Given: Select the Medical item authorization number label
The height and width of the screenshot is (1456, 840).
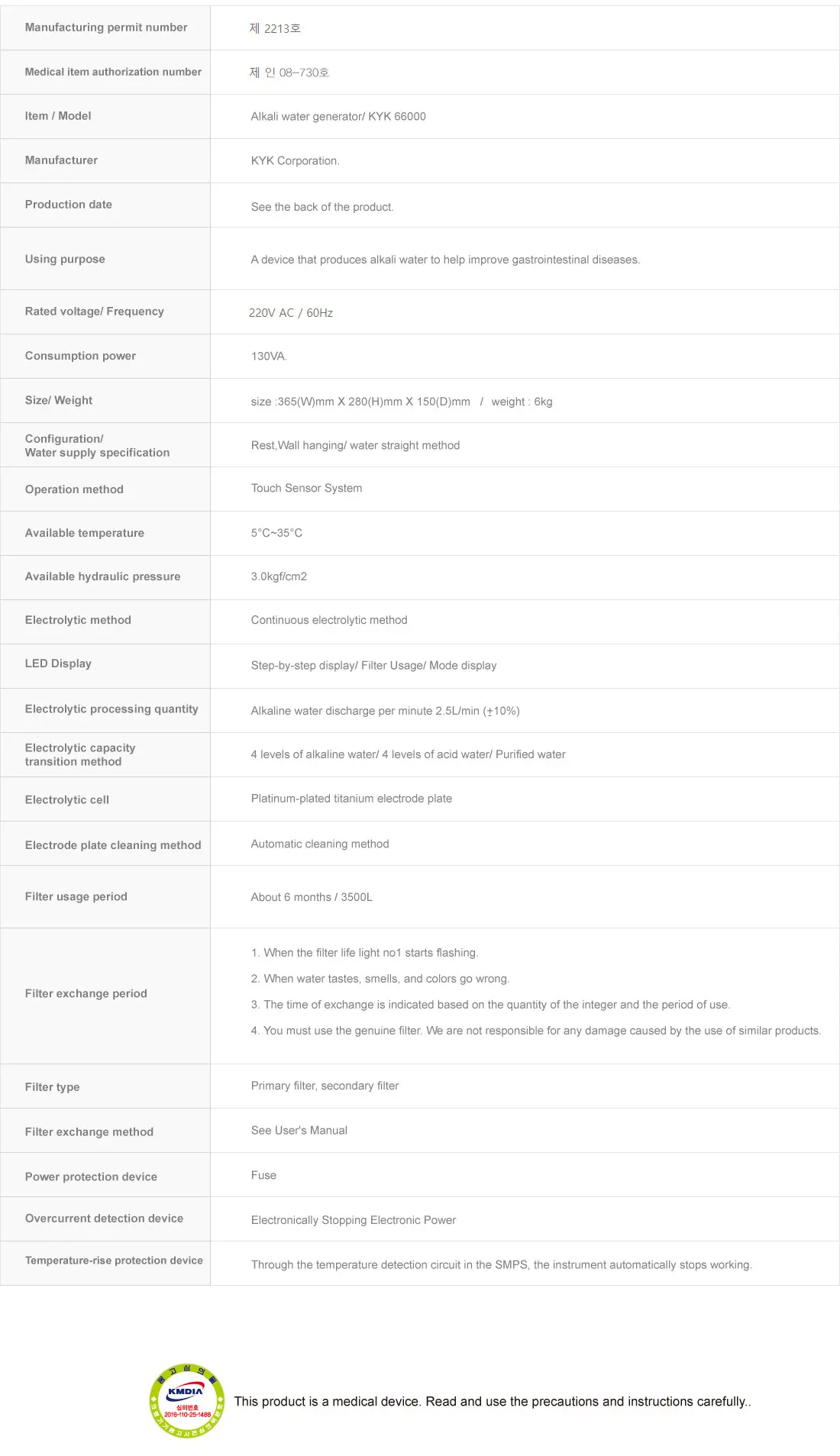Looking at the screenshot, I should point(113,72).
